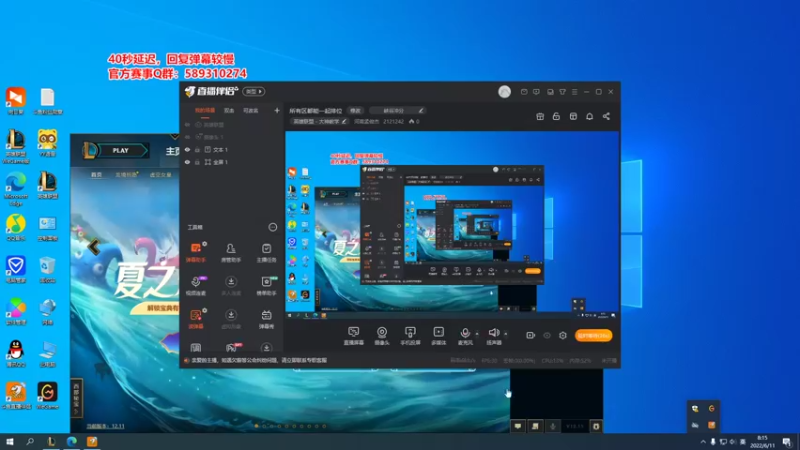
Task: Open League of Legends taskbar icon
Action: click(x=51, y=442)
